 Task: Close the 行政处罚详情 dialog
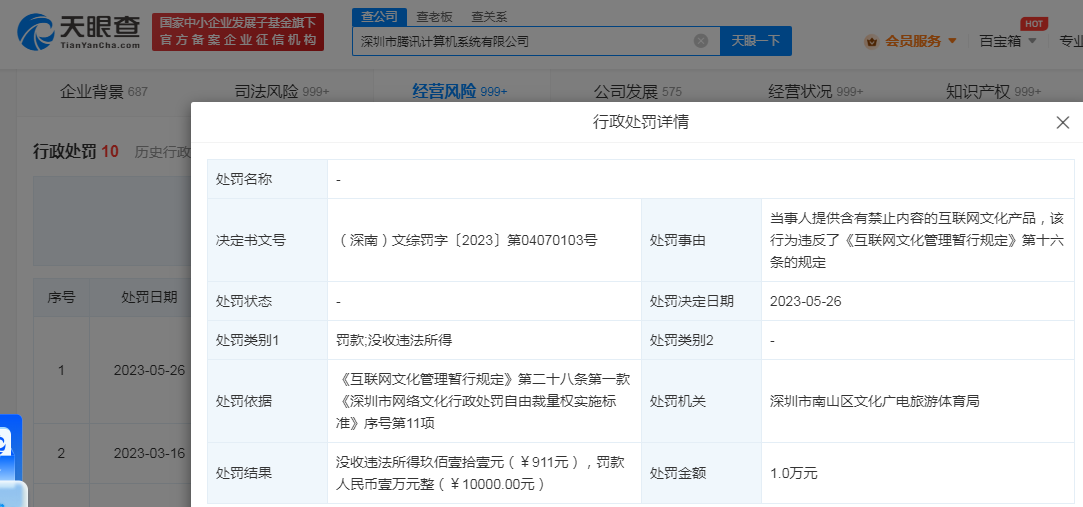click(x=1063, y=123)
